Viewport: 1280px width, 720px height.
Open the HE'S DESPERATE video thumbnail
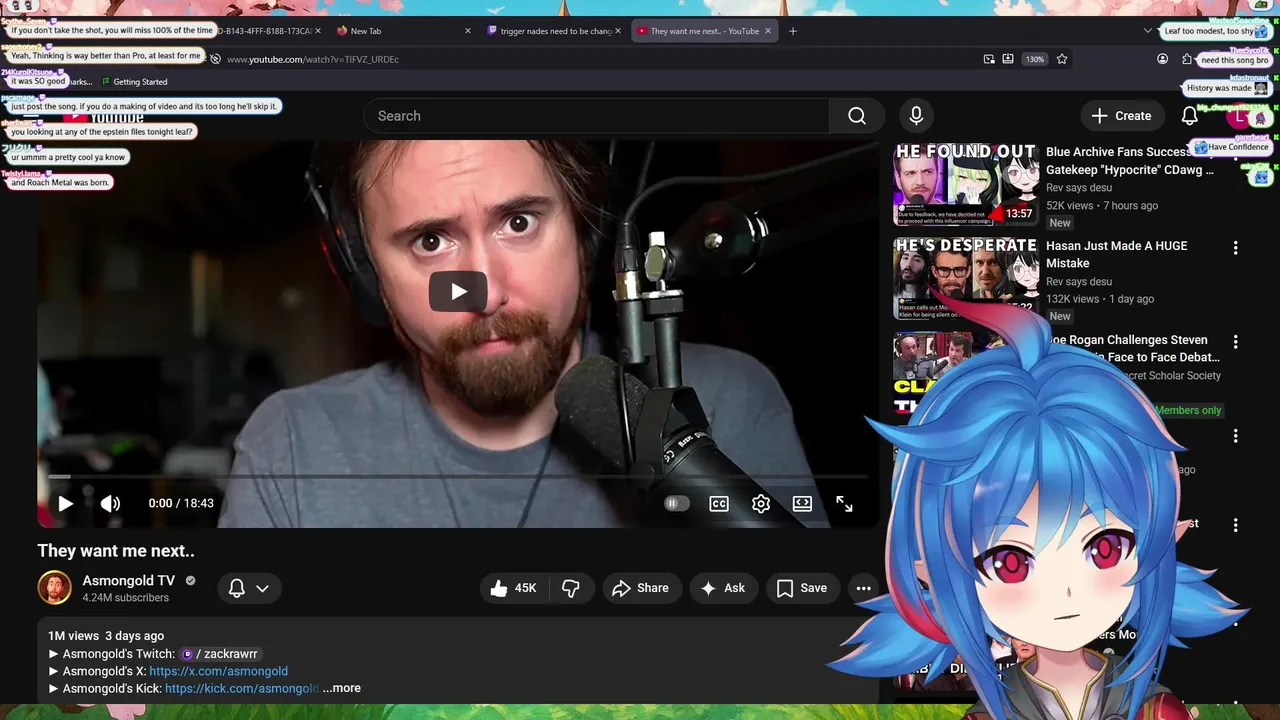coord(965,279)
